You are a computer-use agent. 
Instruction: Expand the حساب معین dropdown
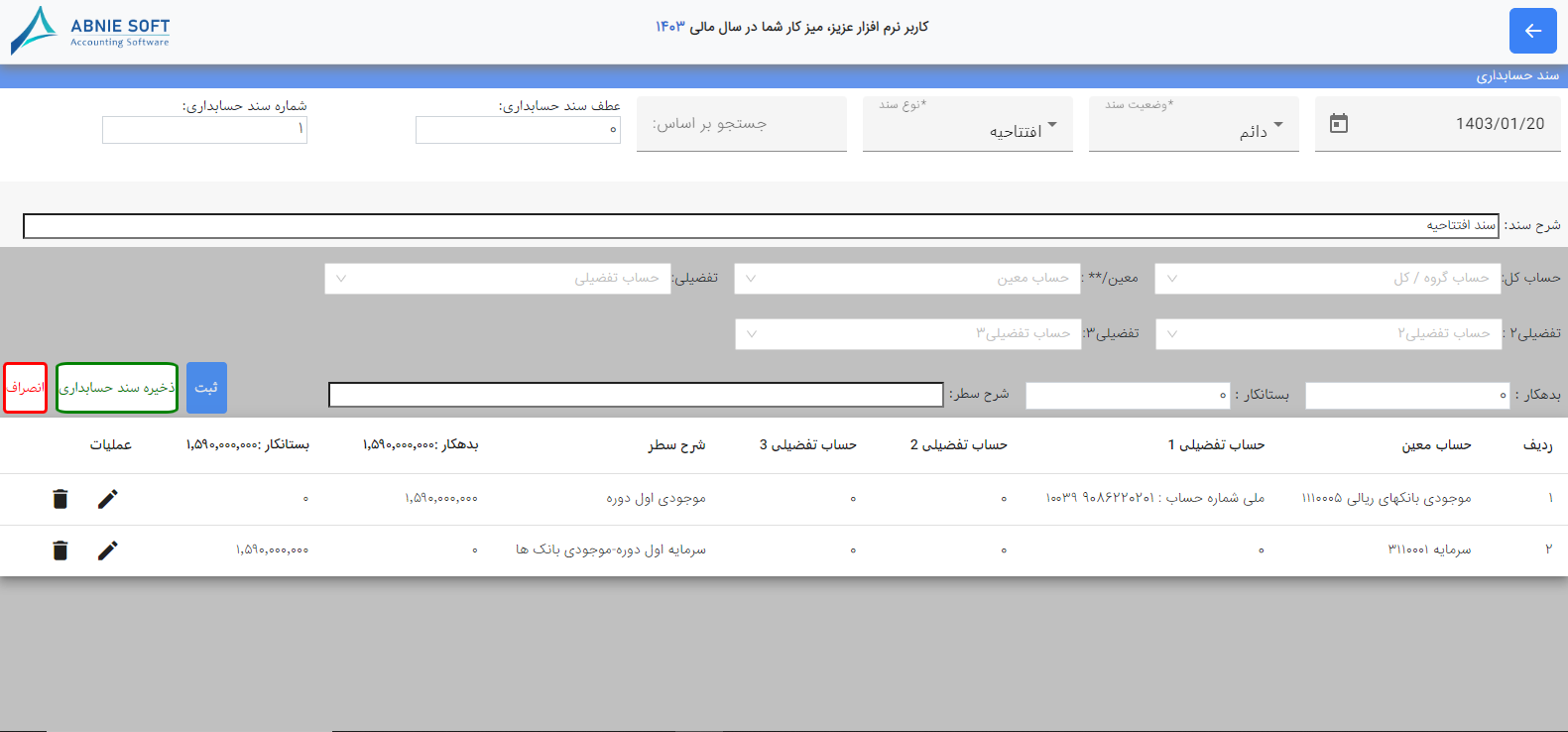906,279
